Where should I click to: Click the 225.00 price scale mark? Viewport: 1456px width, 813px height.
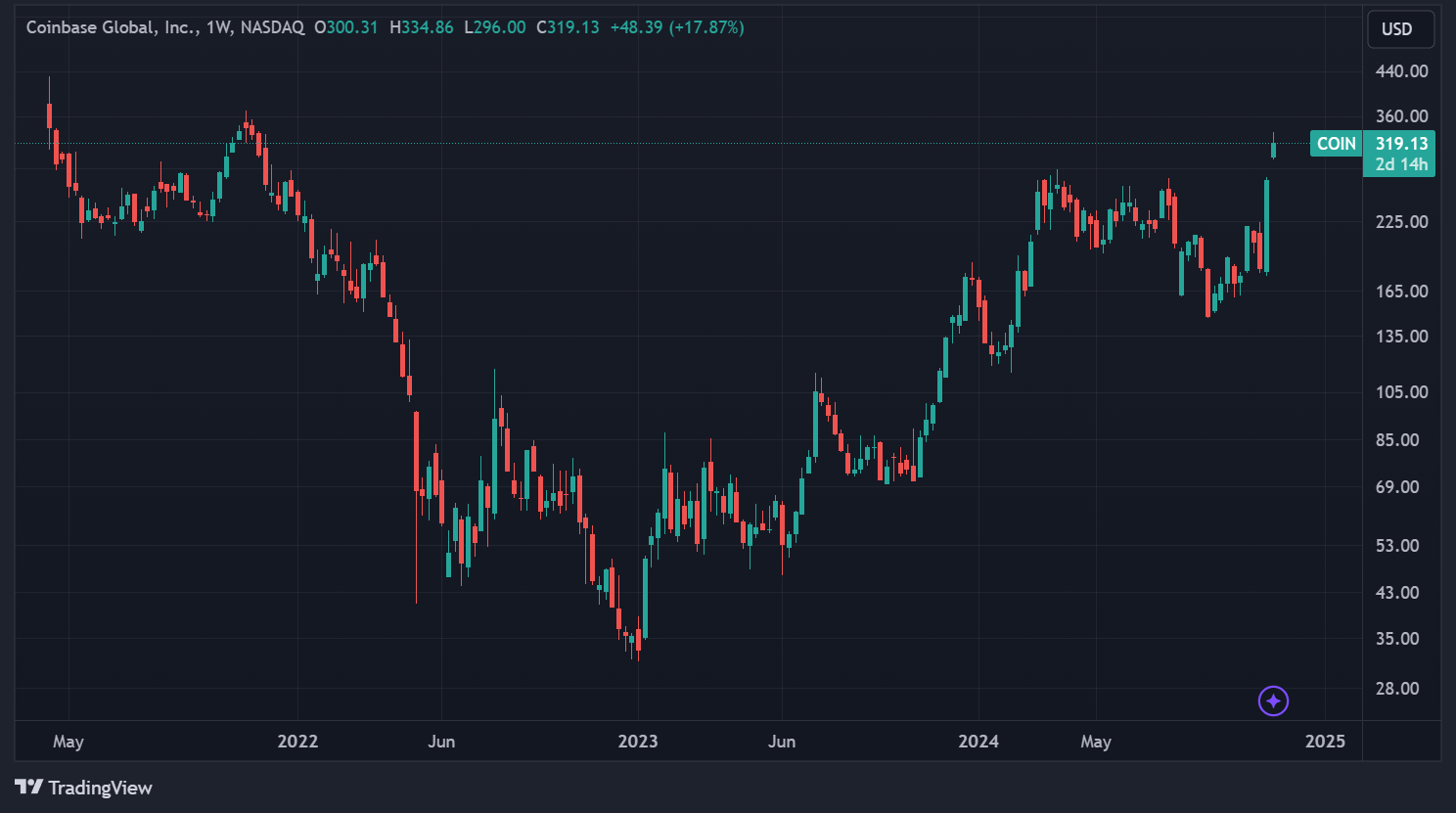(1401, 222)
